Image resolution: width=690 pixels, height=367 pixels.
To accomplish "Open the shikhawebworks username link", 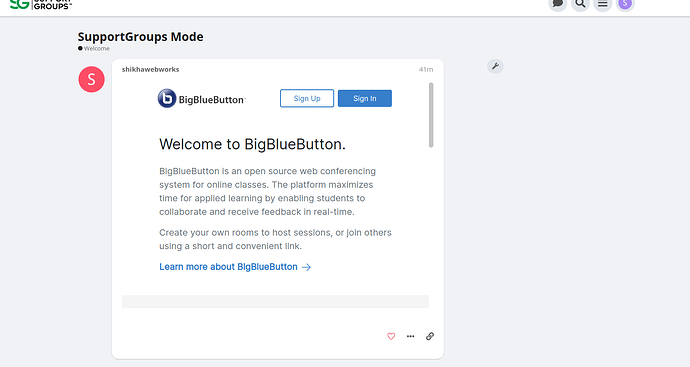I will (150, 69).
